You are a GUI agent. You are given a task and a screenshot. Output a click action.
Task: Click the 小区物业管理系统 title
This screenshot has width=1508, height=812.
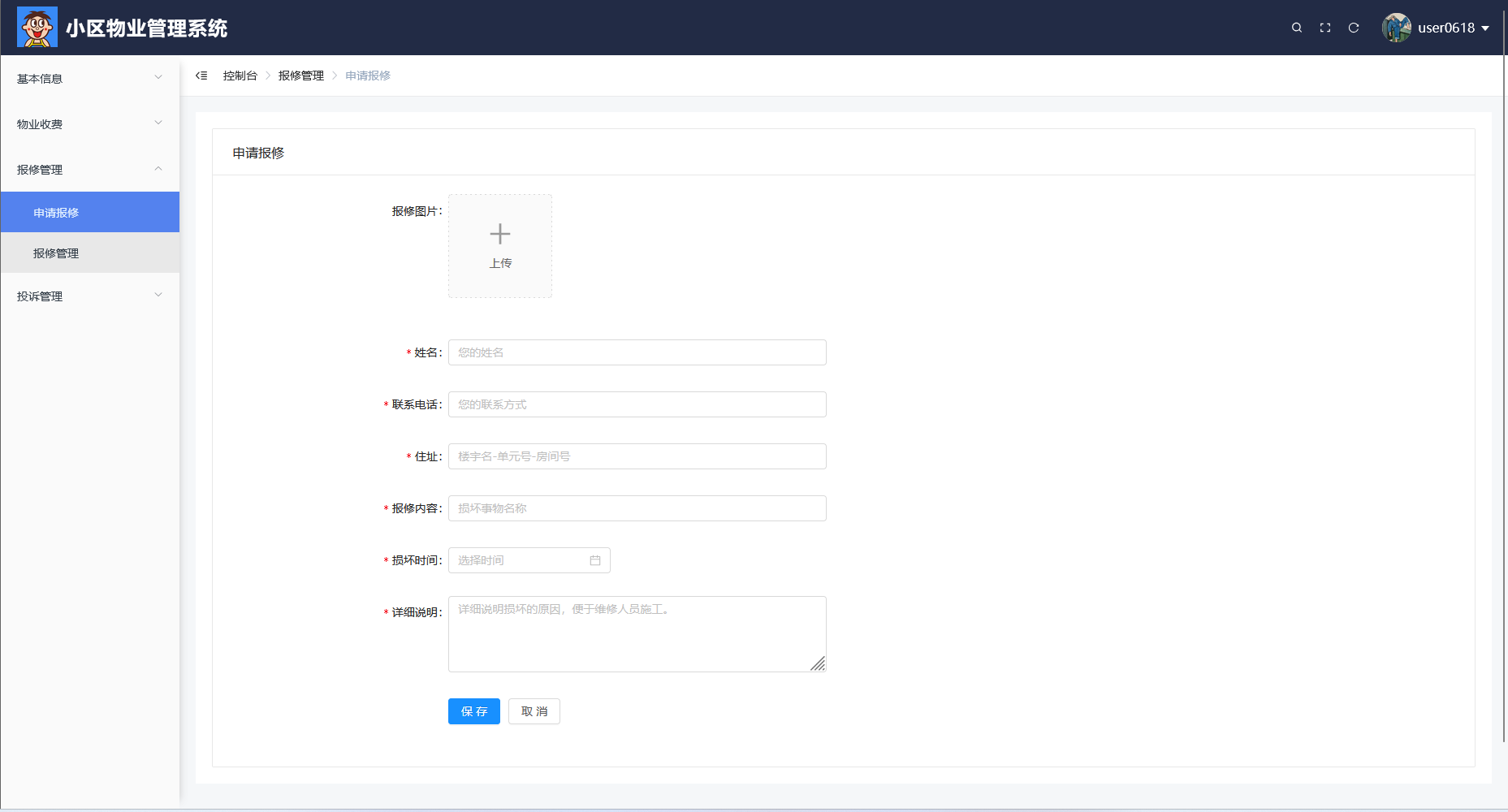click(x=147, y=28)
